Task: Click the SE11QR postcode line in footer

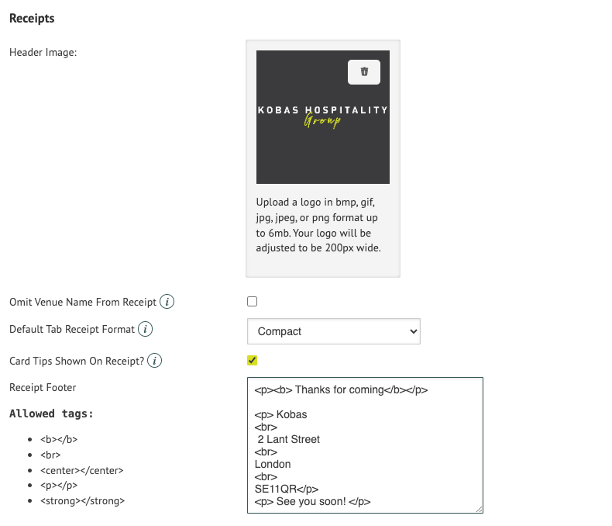Action: 286,489
